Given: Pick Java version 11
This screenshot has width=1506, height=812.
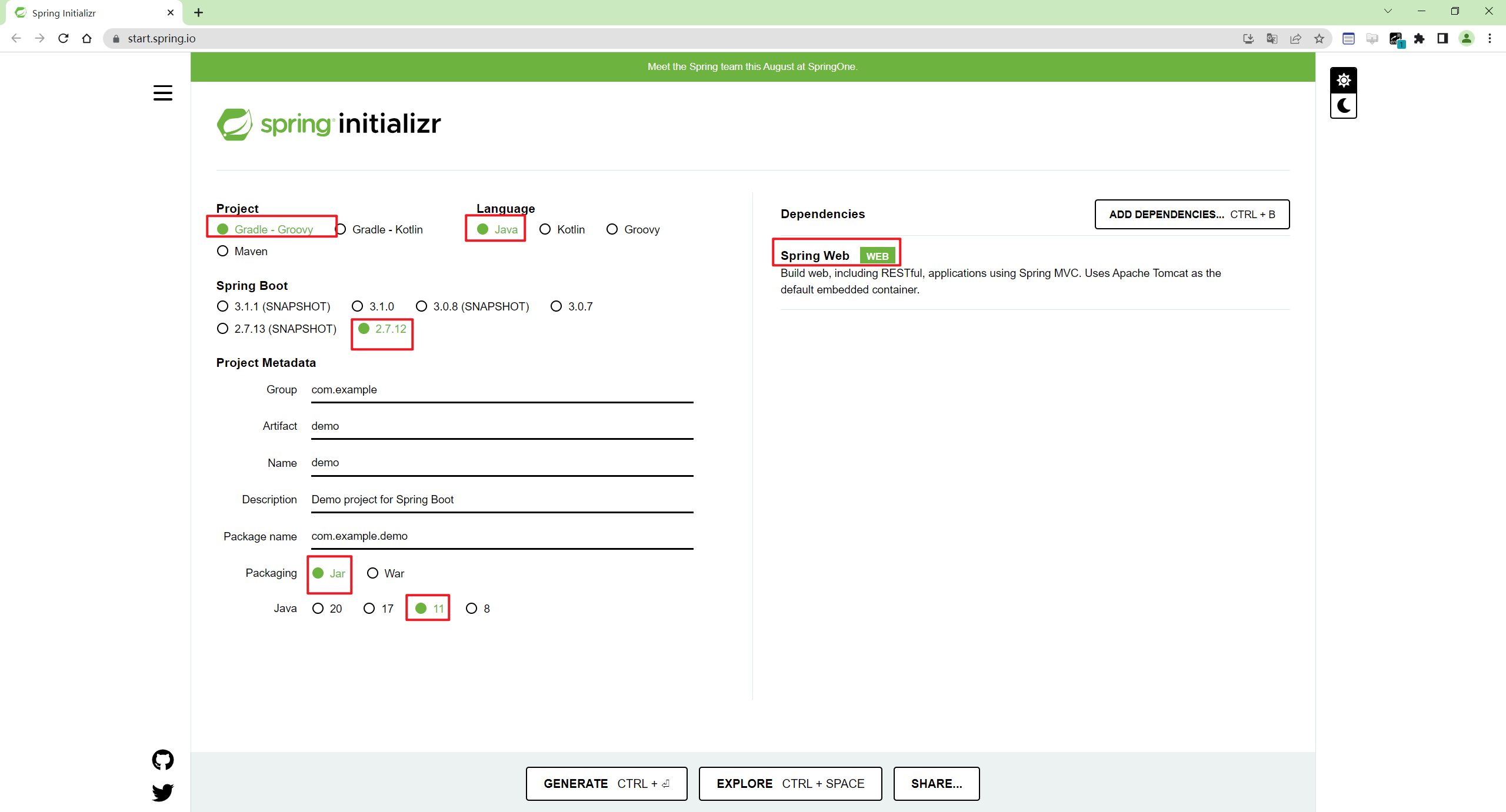Looking at the screenshot, I should (x=429, y=609).
